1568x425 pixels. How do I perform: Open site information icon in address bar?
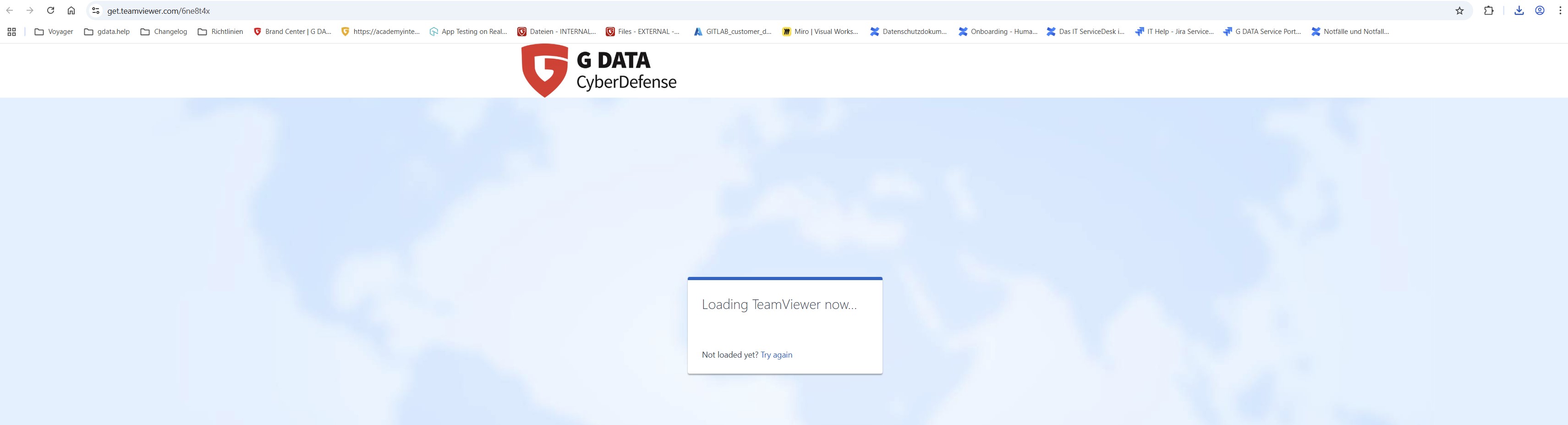96,11
